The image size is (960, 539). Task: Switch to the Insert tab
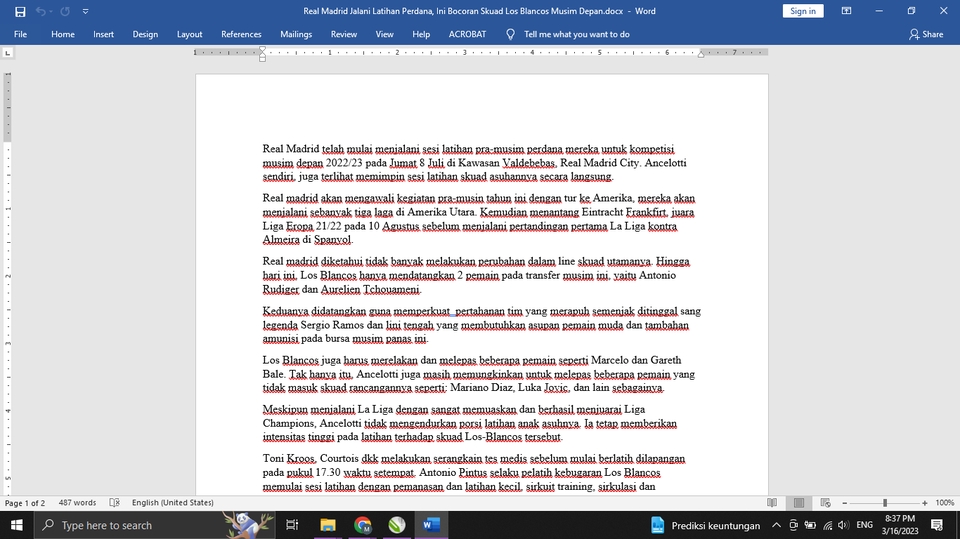[x=103, y=34]
